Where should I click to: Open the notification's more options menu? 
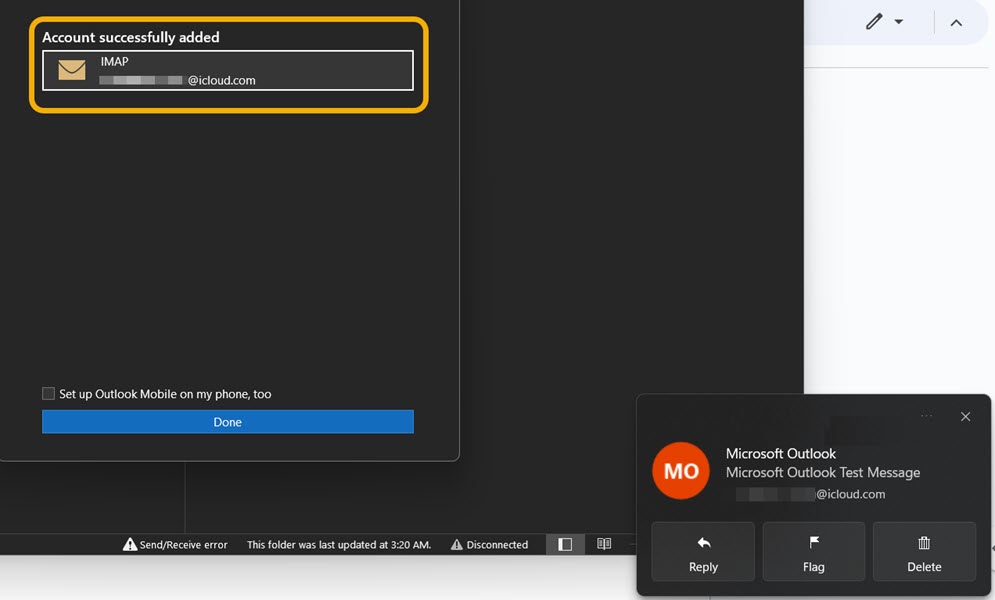(x=925, y=416)
